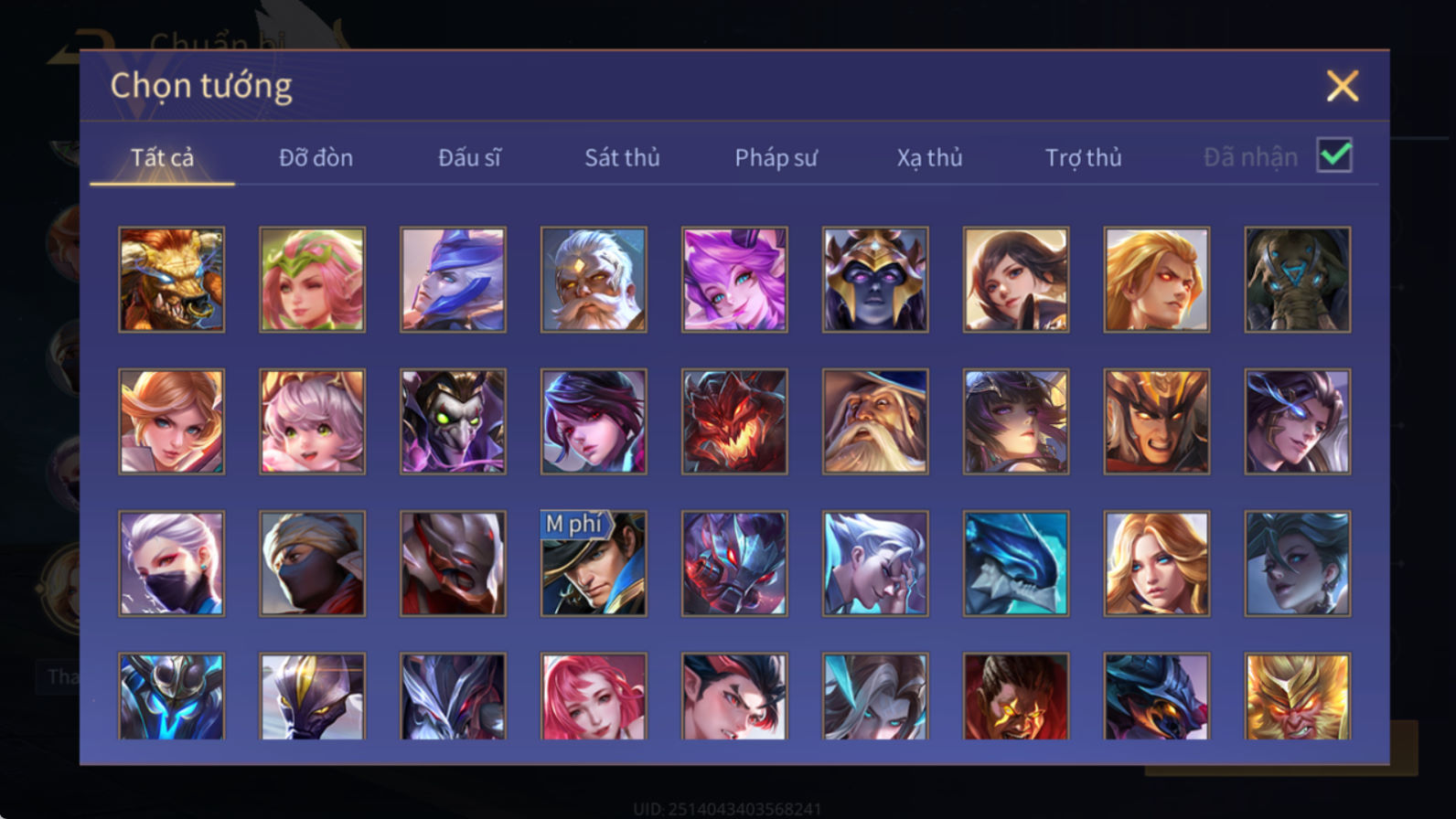Viewport: 1456px width, 819px height.
Task: Switch to the "Trợ thủ" tab
Action: coord(1083,158)
